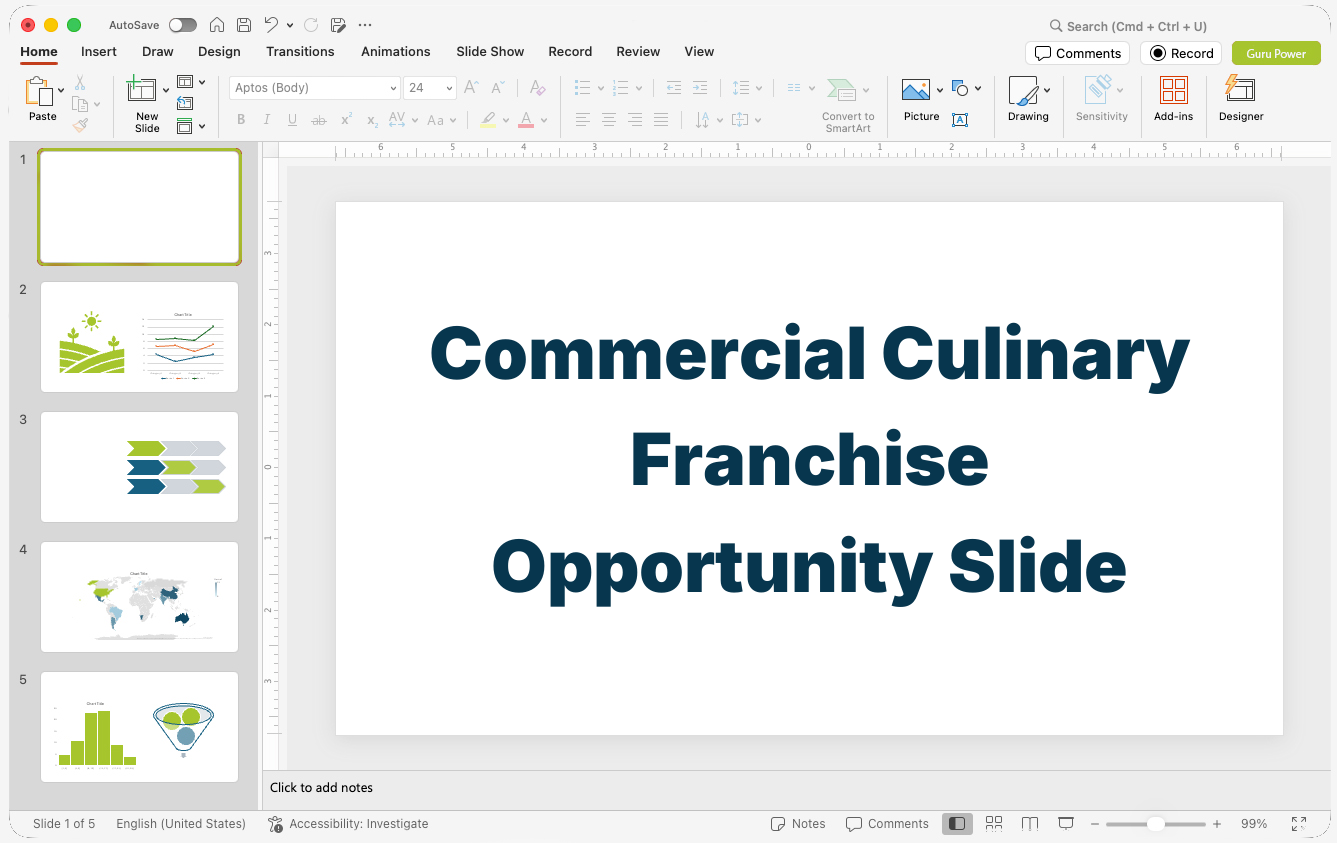The height and width of the screenshot is (843, 1337).
Task: Open the line spacing dropdown
Action: click(x=758, y=88)
